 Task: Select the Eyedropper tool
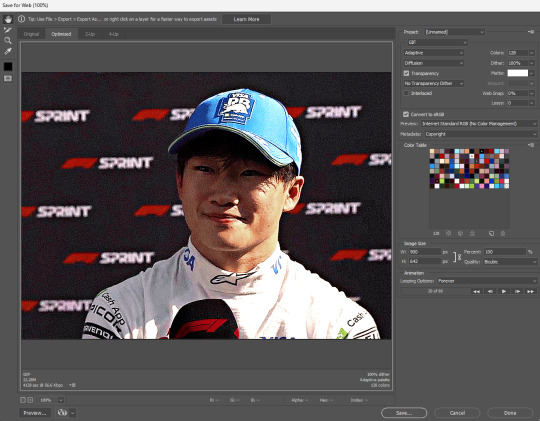tap(8, 51)
